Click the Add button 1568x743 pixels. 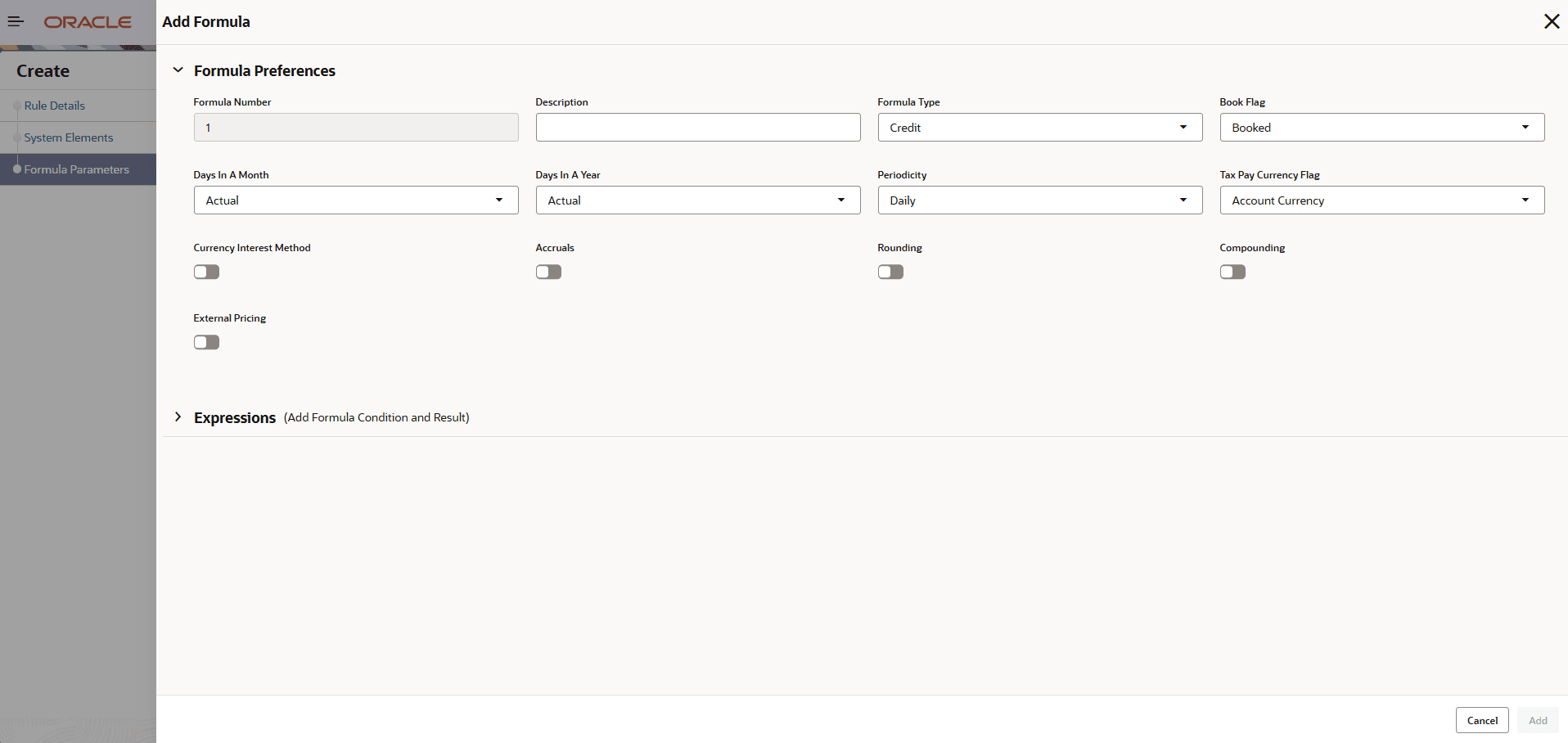(1538, 720)
